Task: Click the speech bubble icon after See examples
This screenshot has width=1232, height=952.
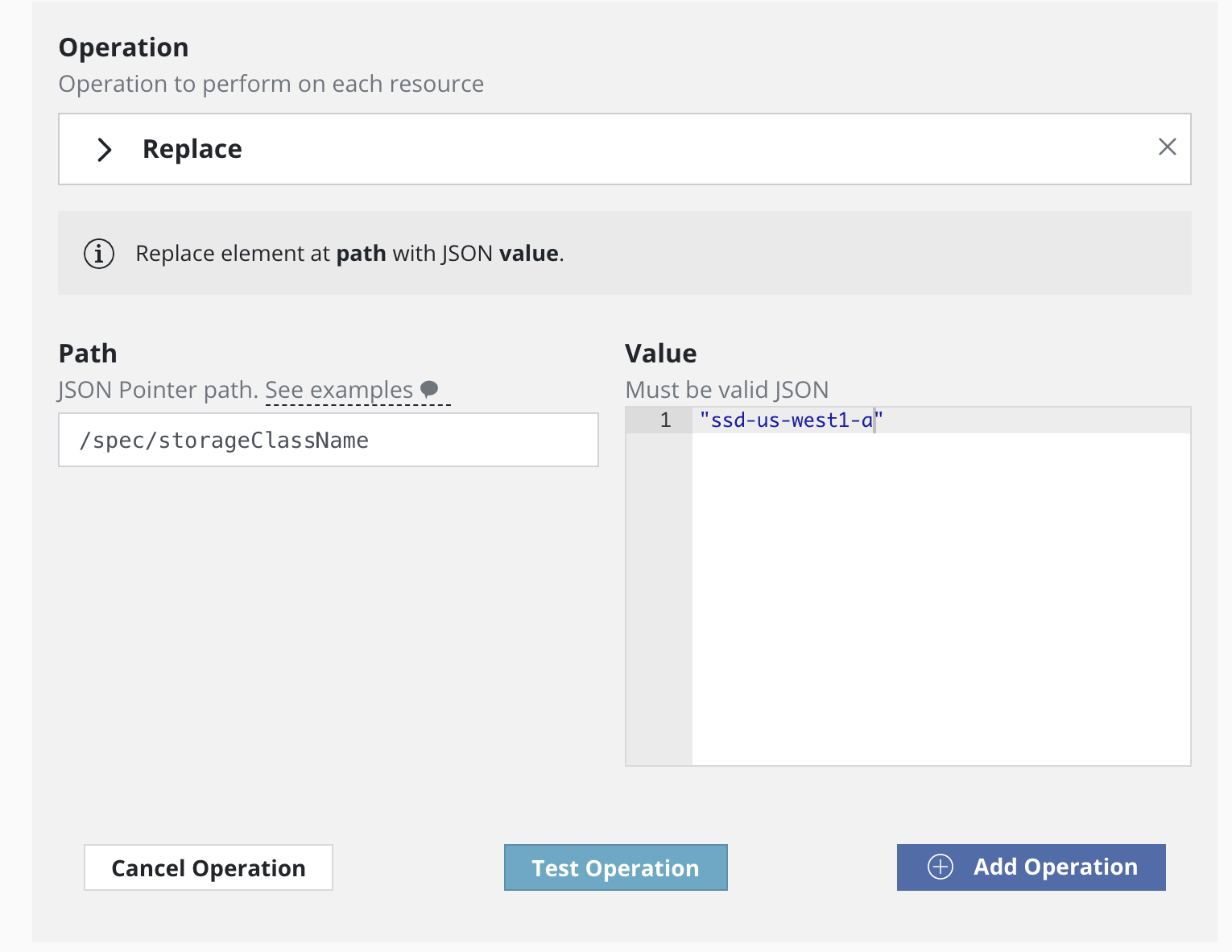Action: 430,389
